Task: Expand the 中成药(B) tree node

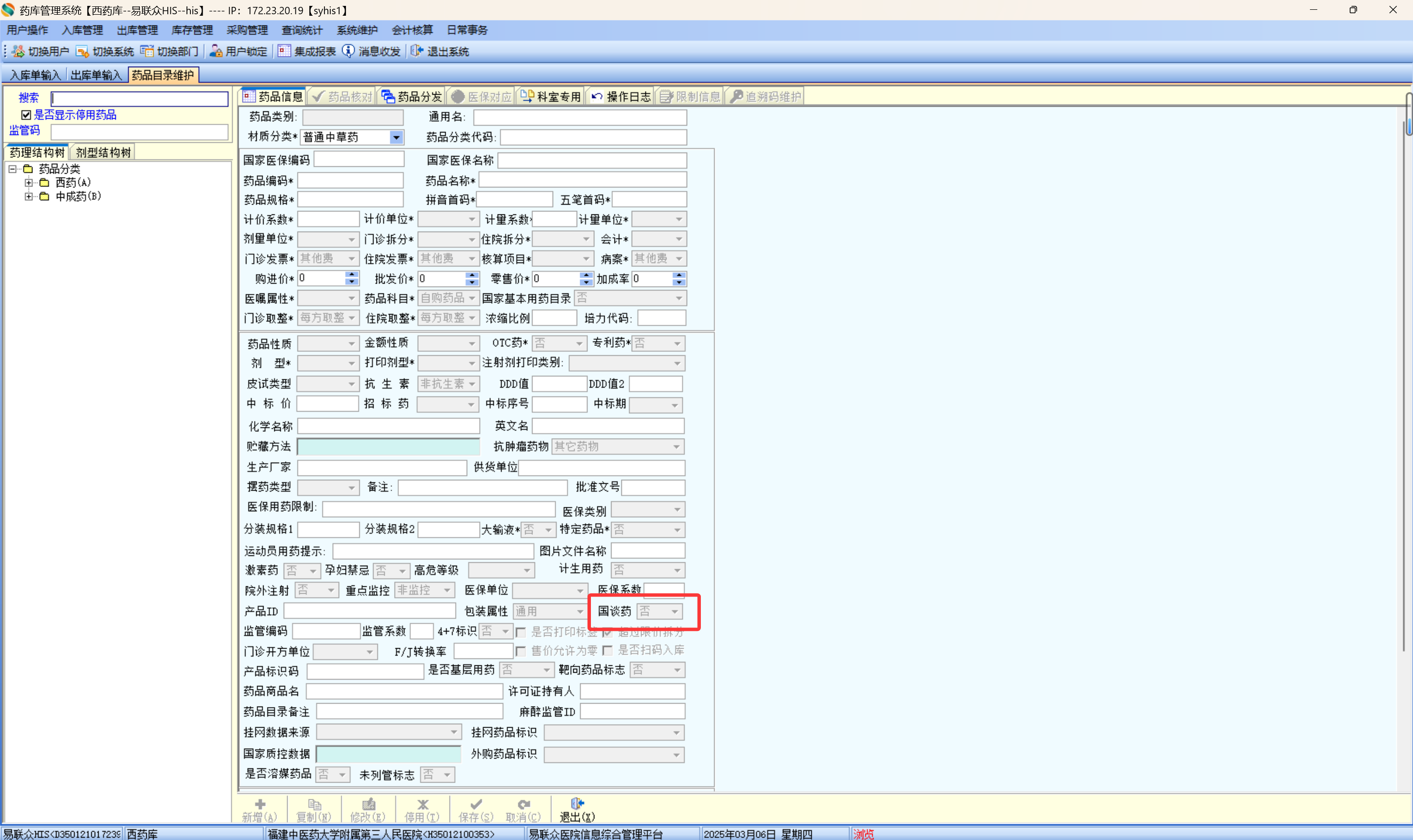Action: 28,196
